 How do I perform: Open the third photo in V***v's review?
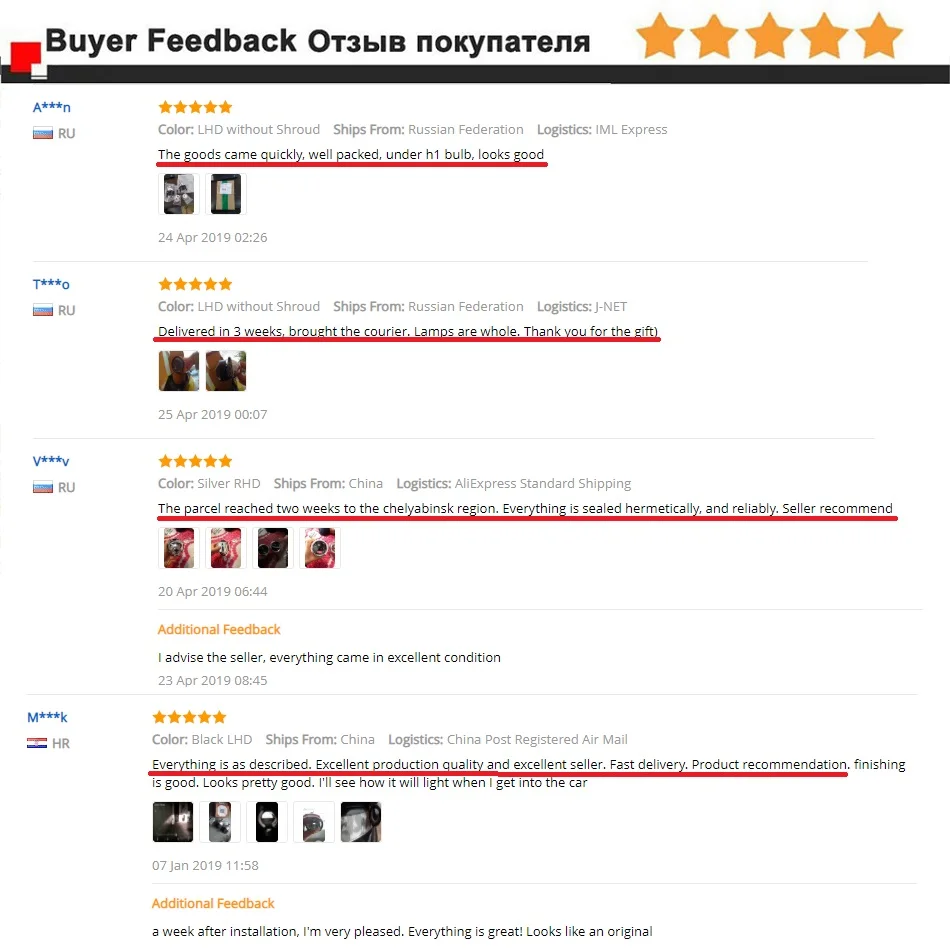click(x=273, y=548)
